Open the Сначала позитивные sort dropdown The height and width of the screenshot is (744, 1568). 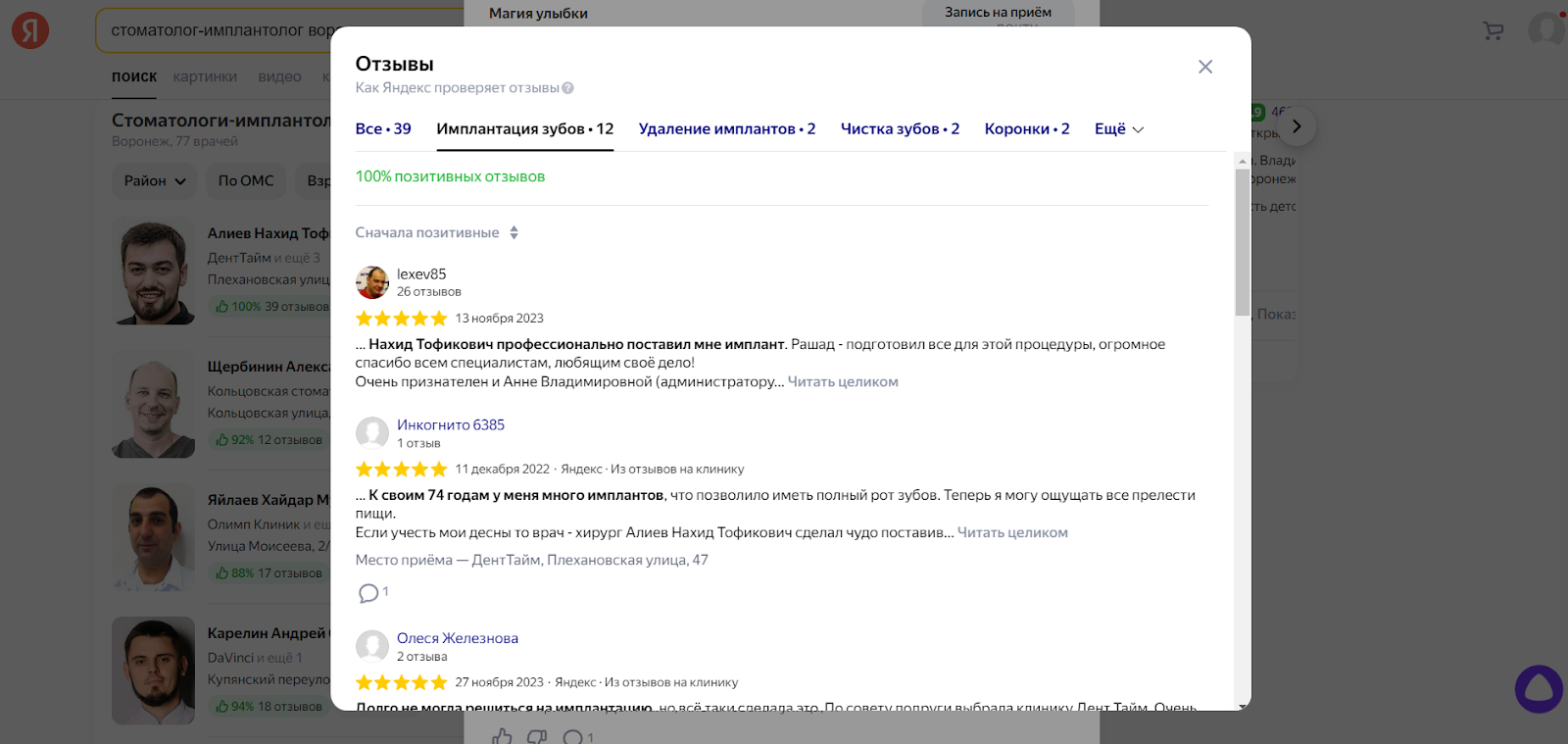point(437,232)
